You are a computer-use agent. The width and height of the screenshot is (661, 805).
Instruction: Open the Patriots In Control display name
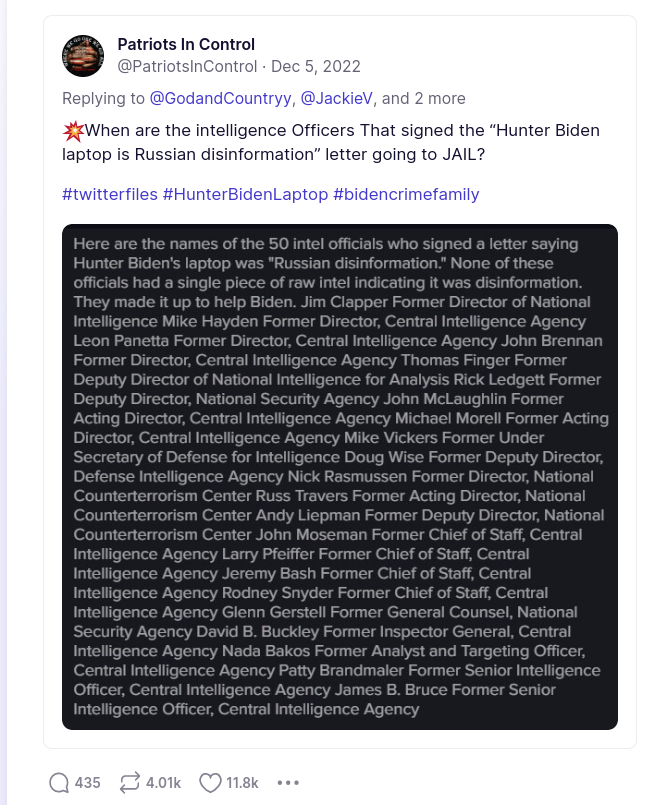tap(186, 44)
